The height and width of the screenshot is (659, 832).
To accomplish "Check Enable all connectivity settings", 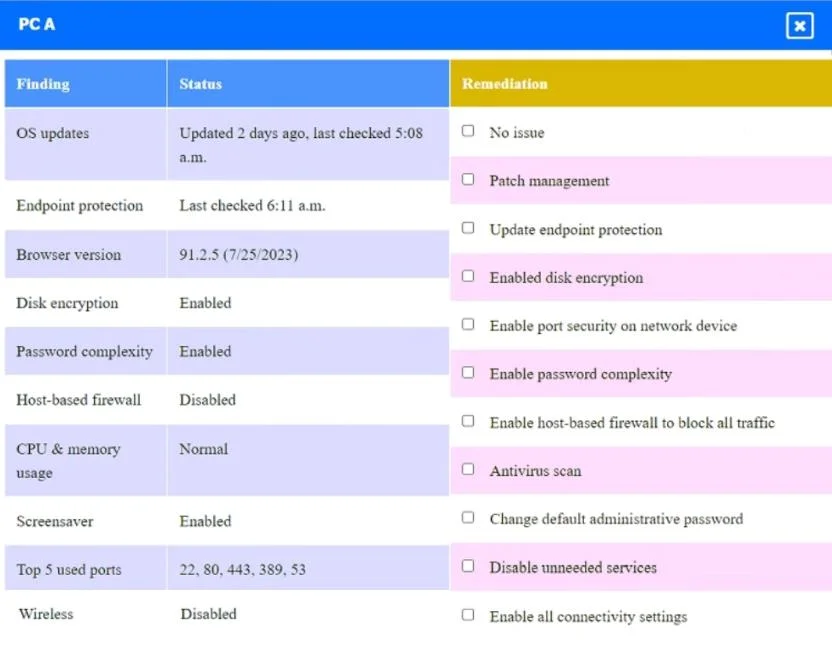I will (x=467, y=615).
